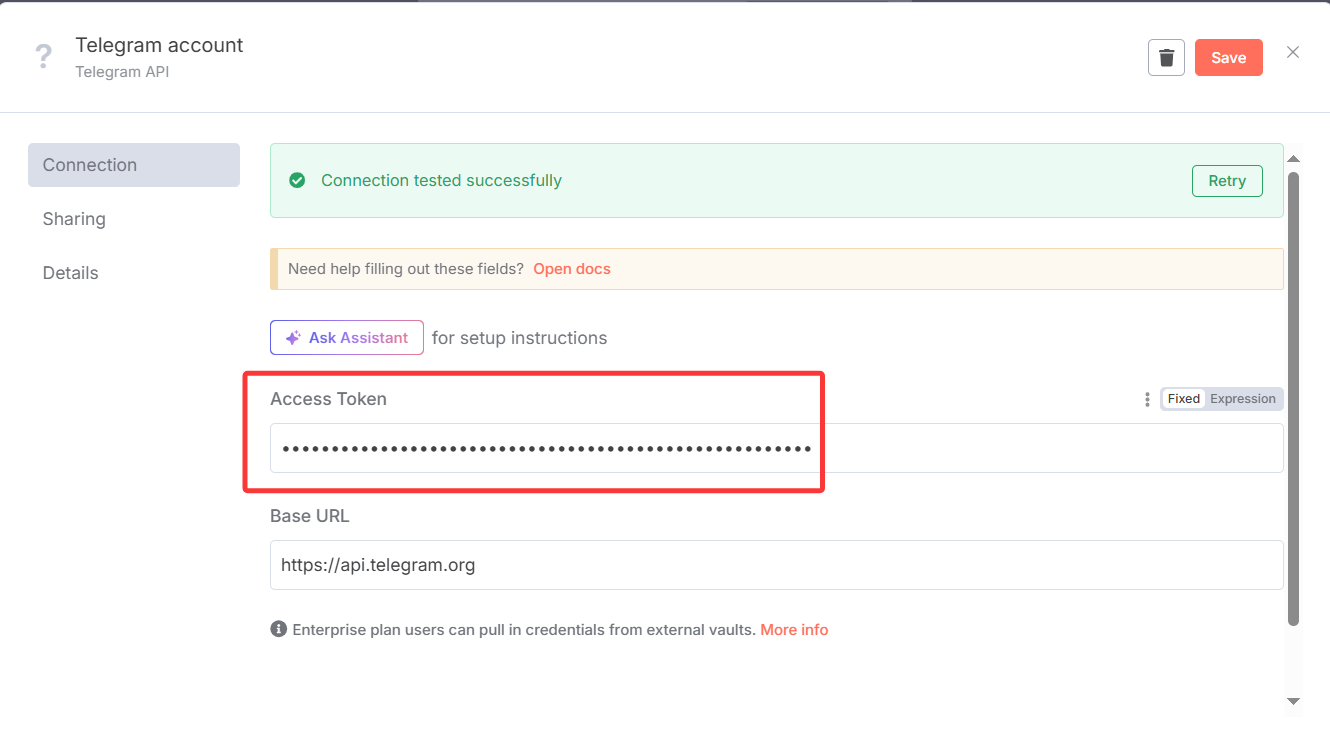Switch Access Token to Expression mode
The height and width of the screenshot is (742, 1330).
pyautogui.click(x=1243, y=399)
